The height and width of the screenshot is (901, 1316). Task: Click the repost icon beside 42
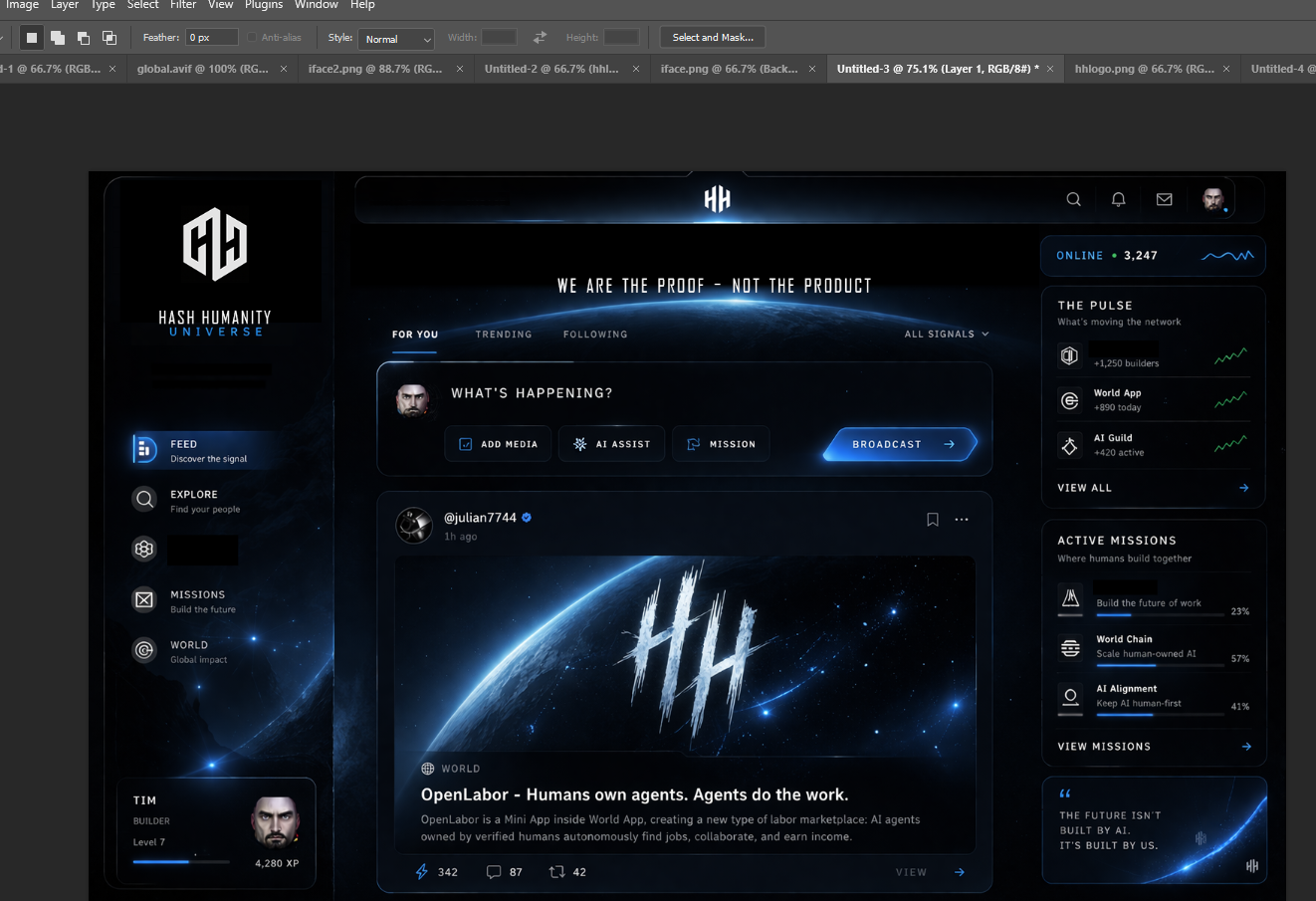(556, 872)
